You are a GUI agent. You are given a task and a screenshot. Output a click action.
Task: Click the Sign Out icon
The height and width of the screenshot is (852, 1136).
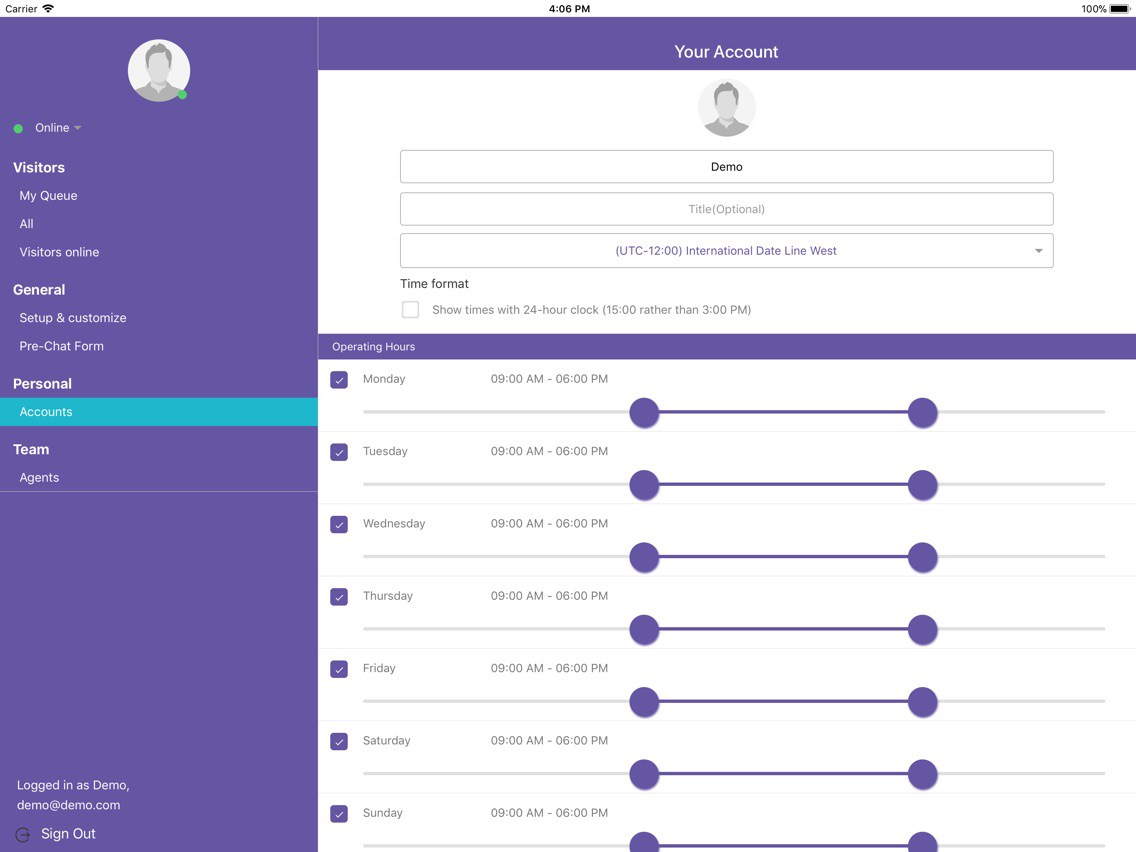point(23,835)
